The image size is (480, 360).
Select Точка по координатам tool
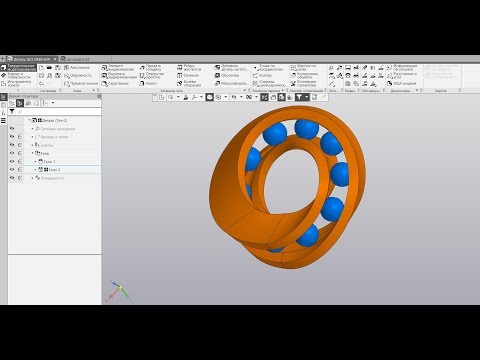(x=268, y=68)
